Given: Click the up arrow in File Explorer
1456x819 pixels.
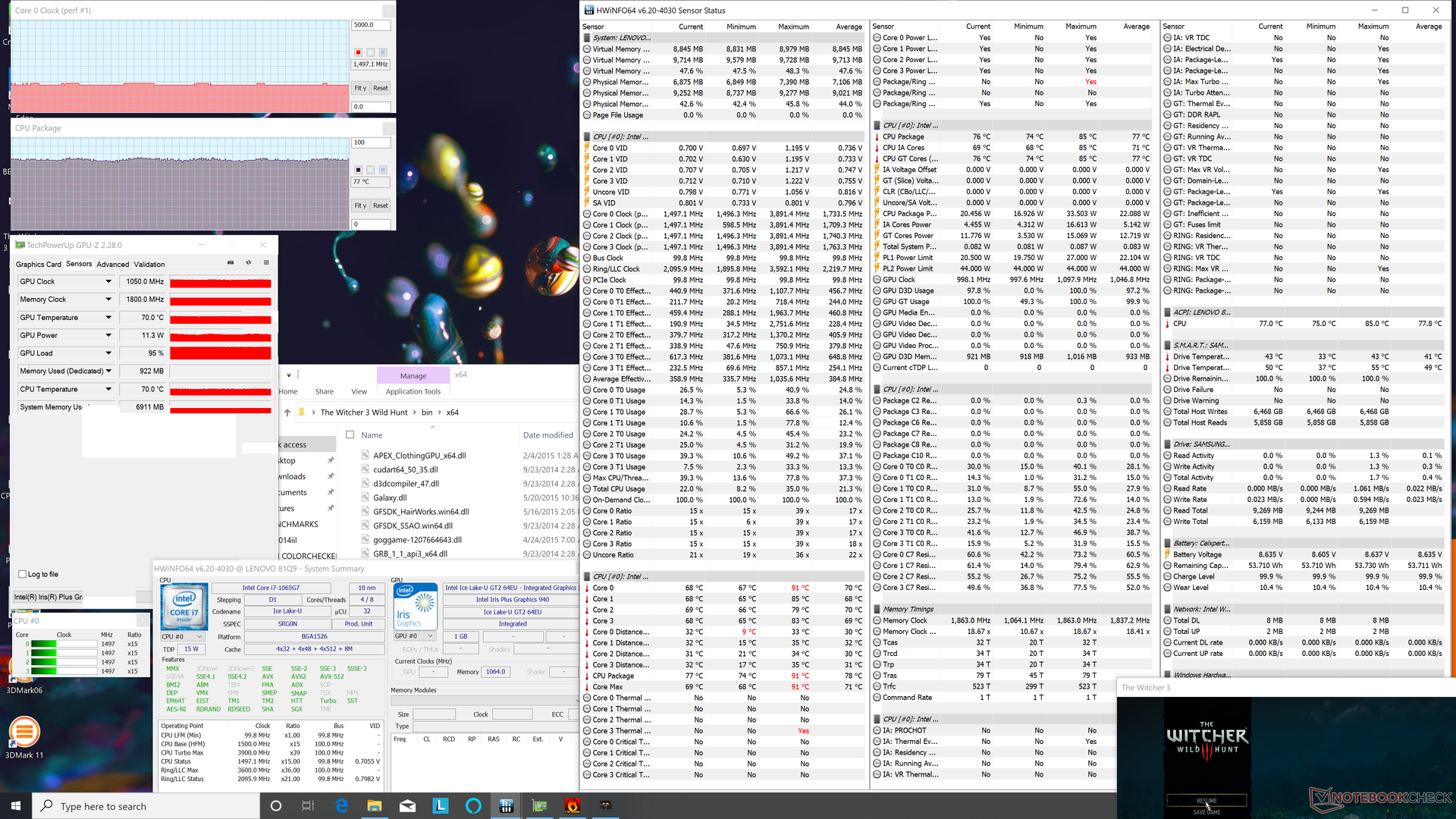Looking at the screenshot, I should tap(287, 413).
